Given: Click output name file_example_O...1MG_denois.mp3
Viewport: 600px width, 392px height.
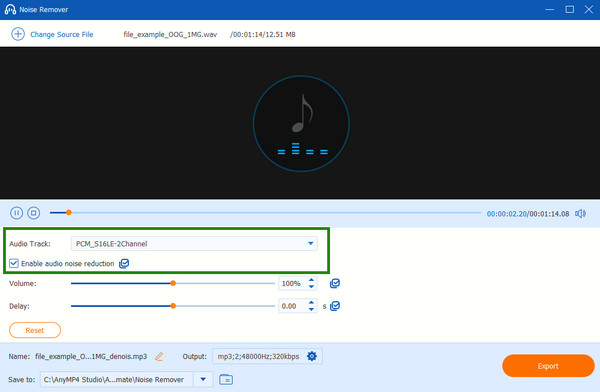Looking at the screenshot, I should point(91,356).
